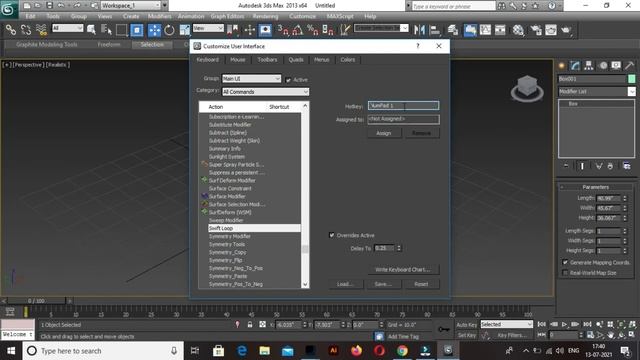
Task: Click the Remove button
Action: pos(421,133)
